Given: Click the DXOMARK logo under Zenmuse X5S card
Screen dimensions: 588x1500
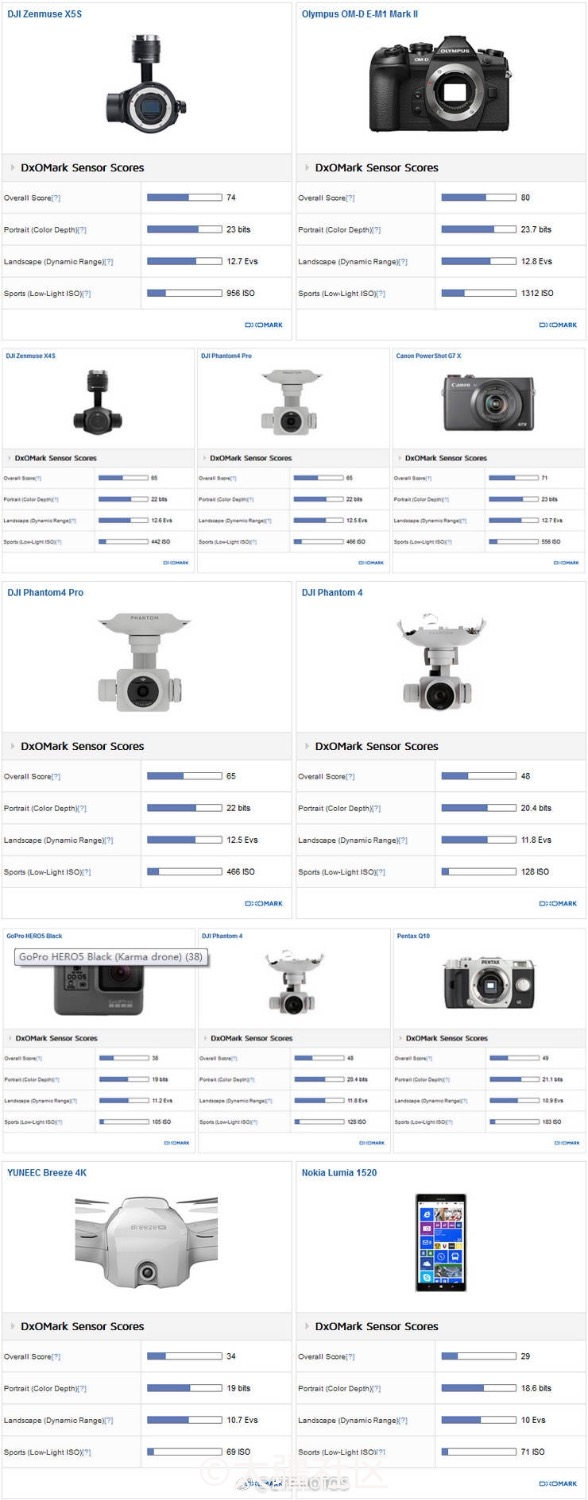Looking at the screenshot, I should [x=264, y=325].
